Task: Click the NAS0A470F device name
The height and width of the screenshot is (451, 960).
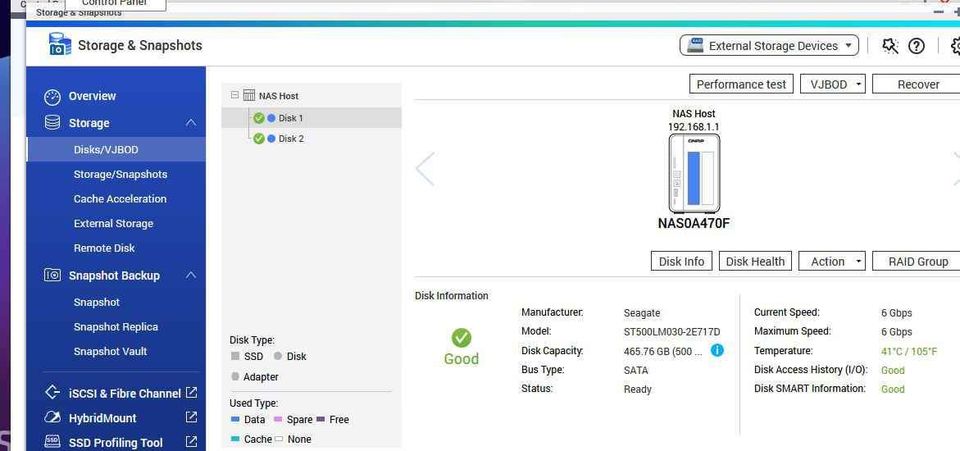Action: point(694,223)
